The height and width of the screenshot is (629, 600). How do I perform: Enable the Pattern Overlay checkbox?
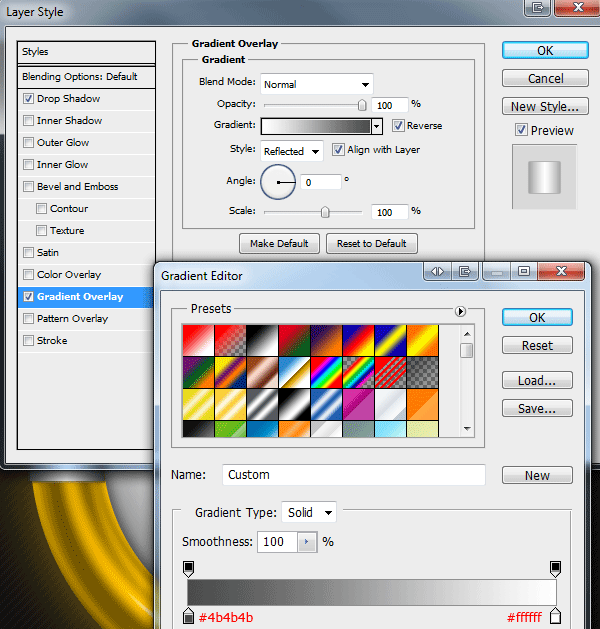(28, 319)
